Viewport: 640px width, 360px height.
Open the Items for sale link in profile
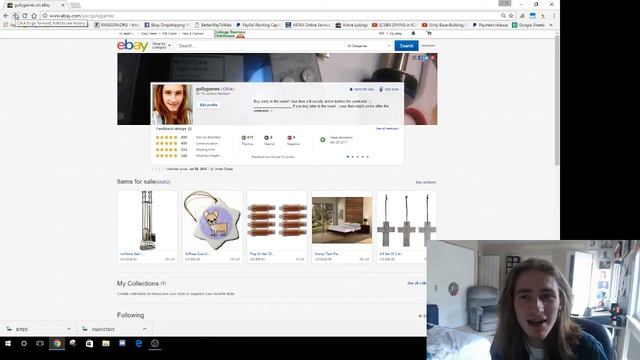tap(362, 89)
